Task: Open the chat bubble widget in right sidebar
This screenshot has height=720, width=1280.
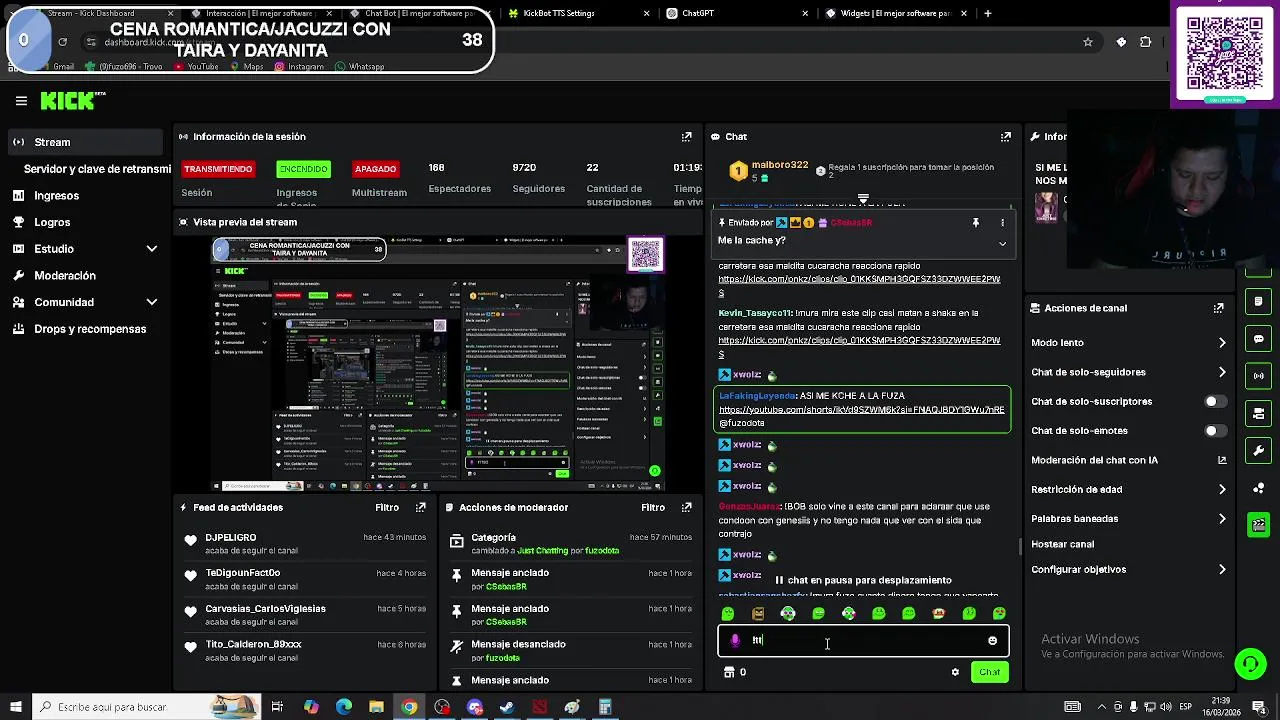Action: [x=1258, y=339]
